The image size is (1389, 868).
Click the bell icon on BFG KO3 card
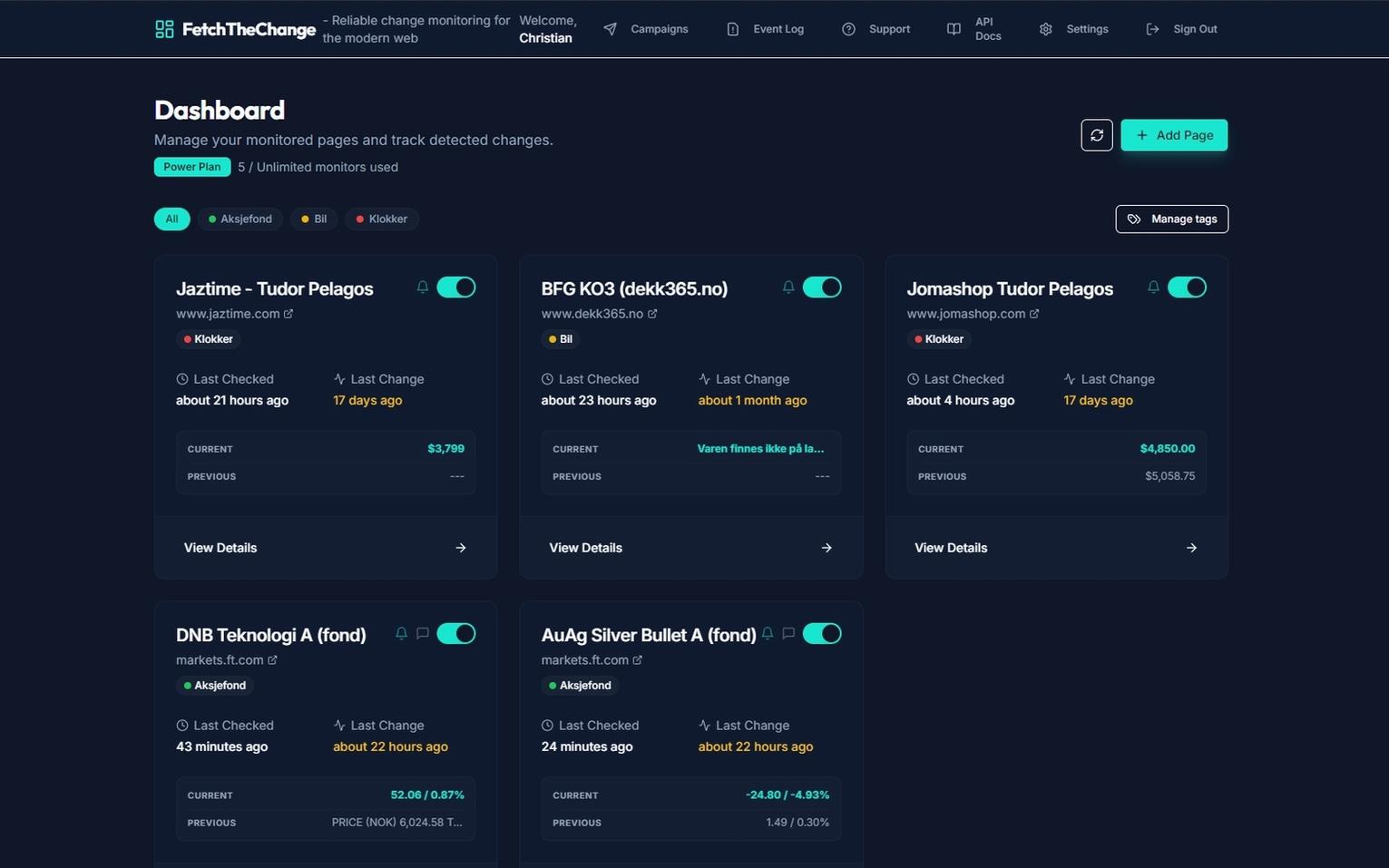[788, 287]
